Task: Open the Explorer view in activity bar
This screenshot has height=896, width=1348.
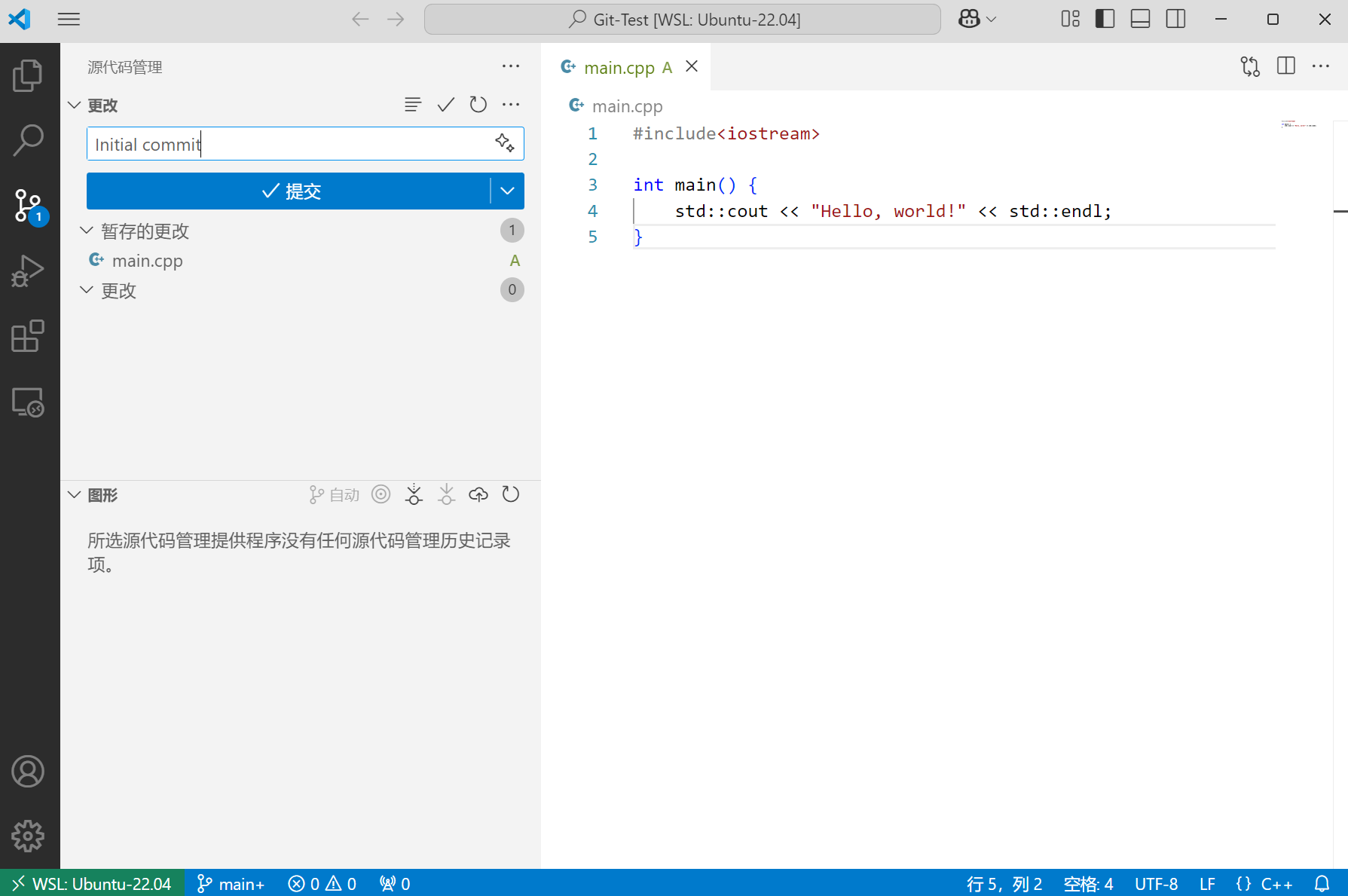Action: pos(28,75)
